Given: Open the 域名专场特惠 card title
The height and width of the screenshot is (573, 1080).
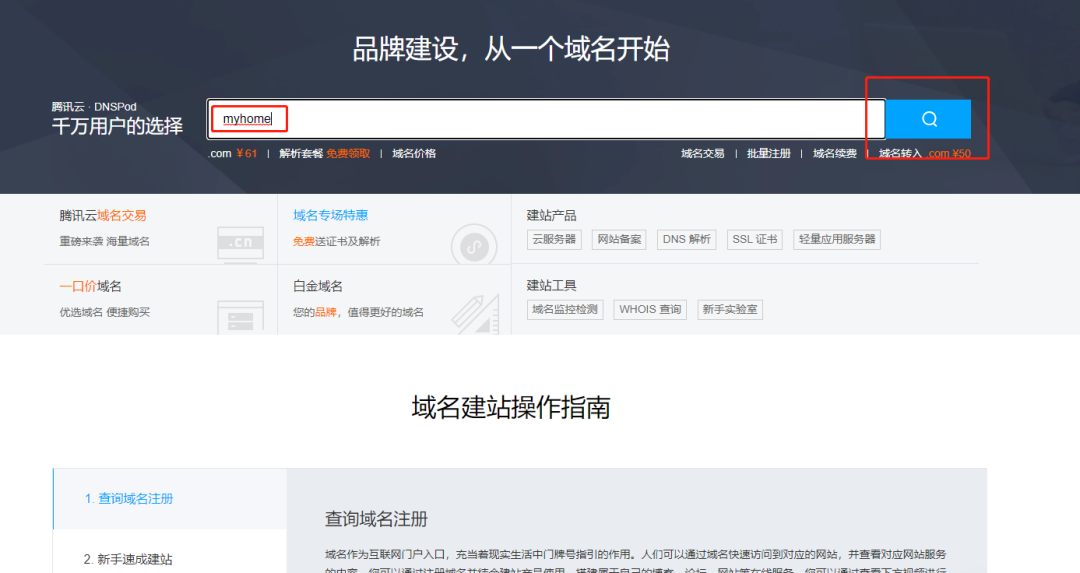Looking at the screenshot, I should 331,216.
